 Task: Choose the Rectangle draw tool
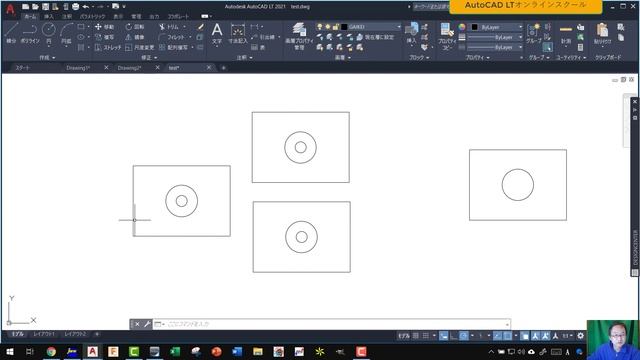pyautogui.click(x=81, y=27)
